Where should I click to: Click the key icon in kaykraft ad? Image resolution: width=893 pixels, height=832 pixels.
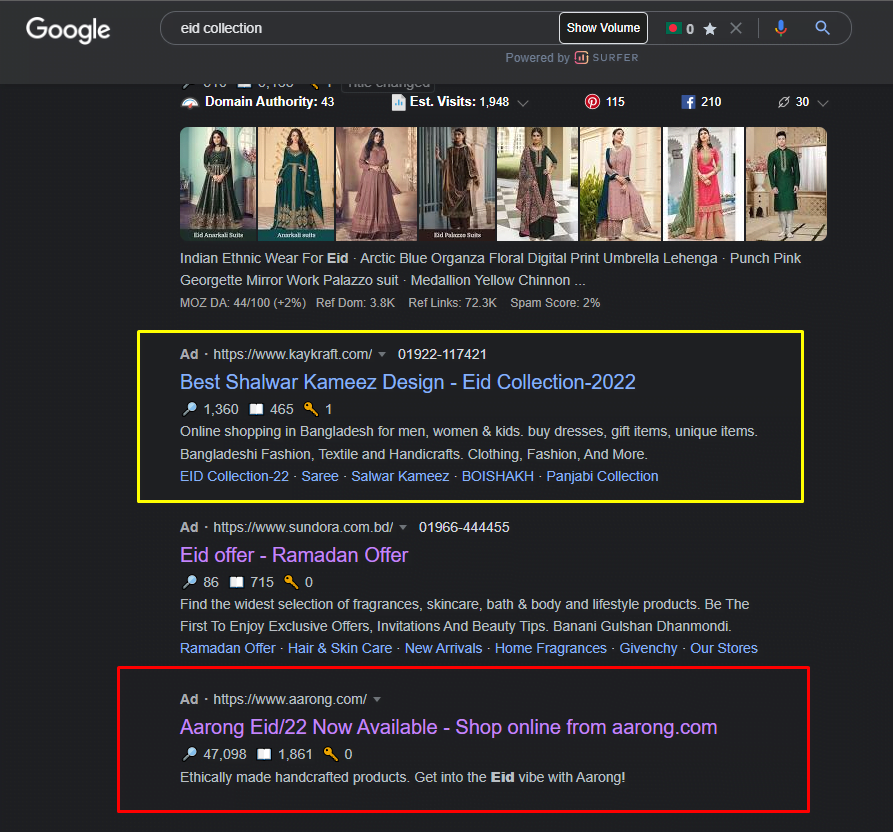311,409
